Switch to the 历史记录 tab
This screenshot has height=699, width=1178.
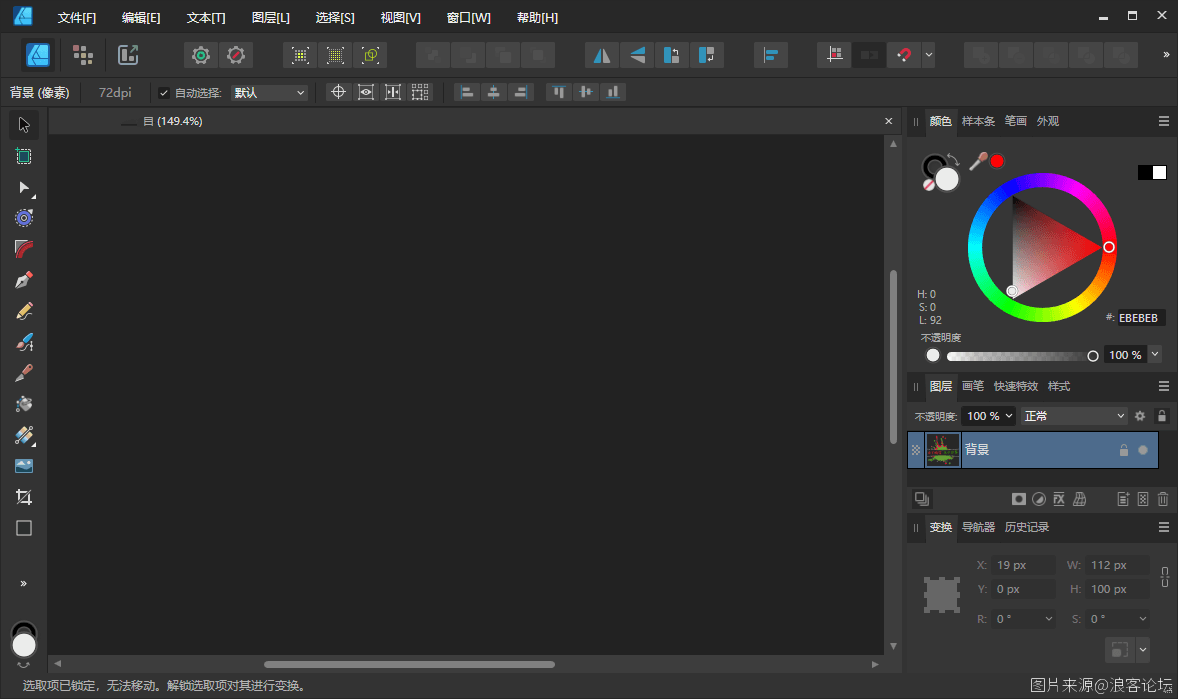1027,527
